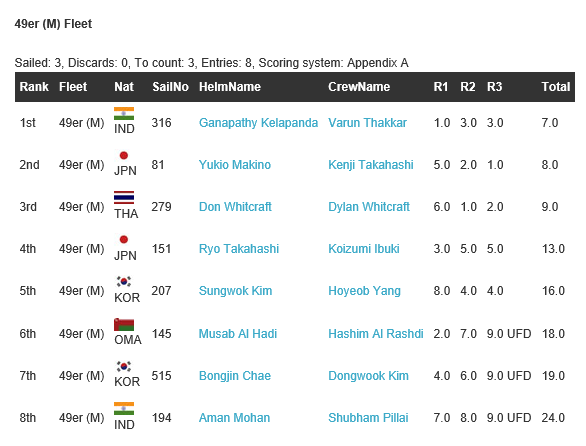Screen dimensions: 586x446
Task: Click the Thailand flag icon
Action: [x=124, y=197]
